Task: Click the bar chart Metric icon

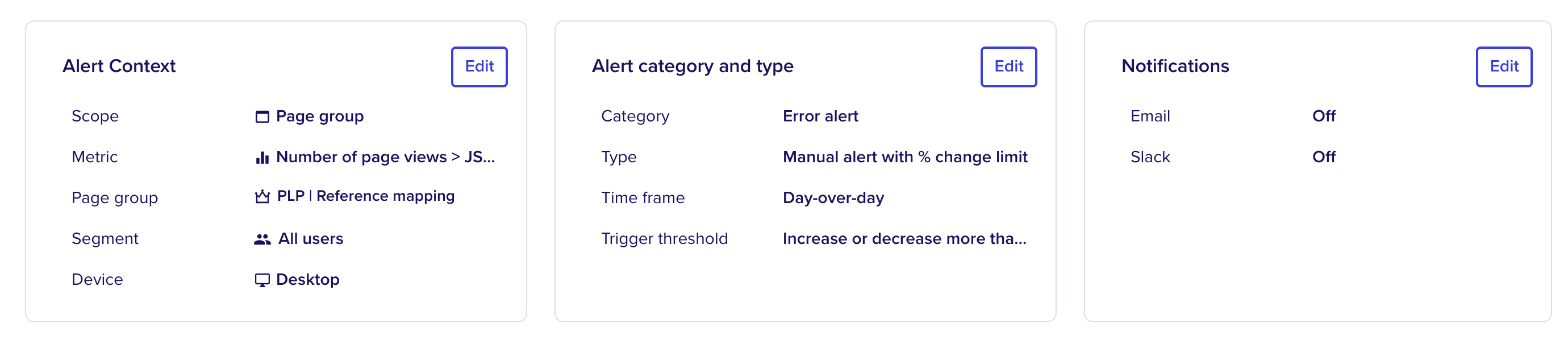Action: pyautogui.click(x=262, y=158)
